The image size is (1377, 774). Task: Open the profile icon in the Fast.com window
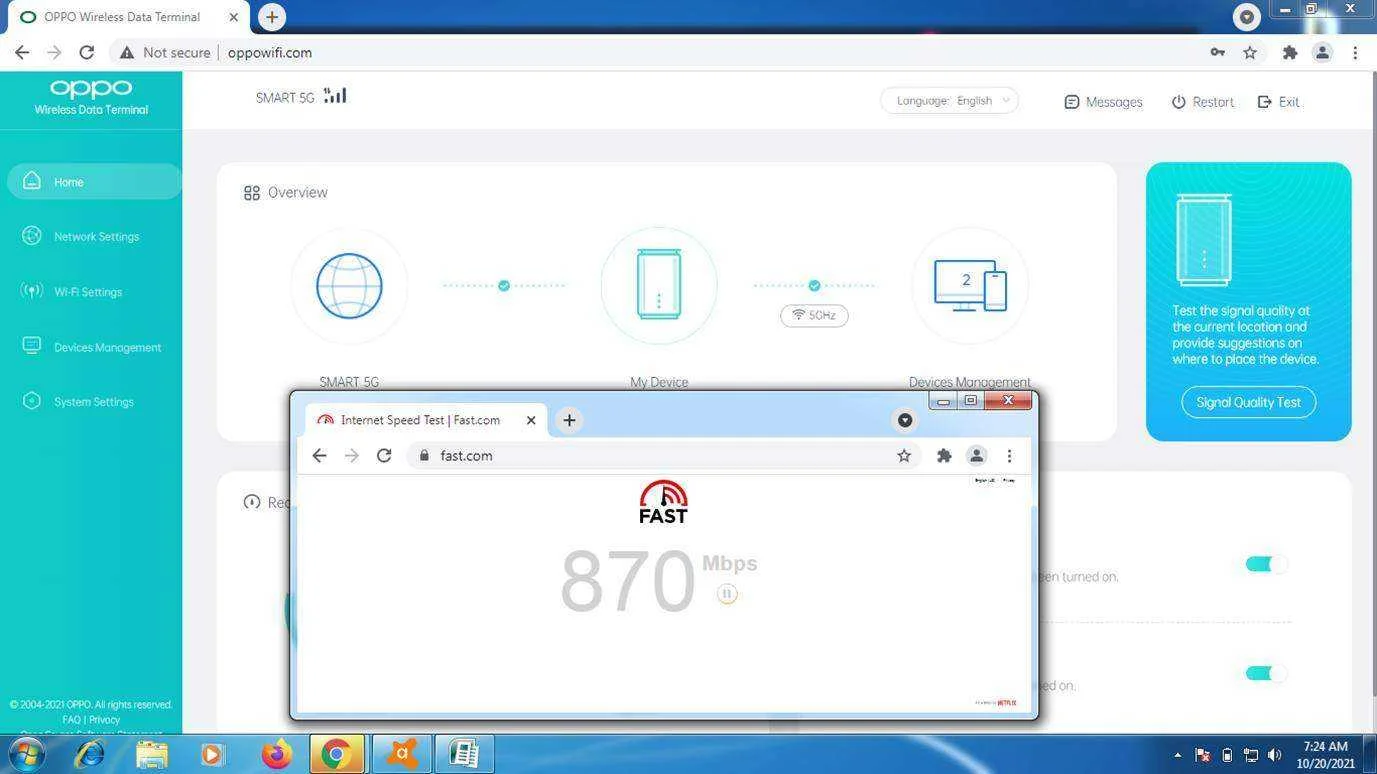click(x=976, y=456)
